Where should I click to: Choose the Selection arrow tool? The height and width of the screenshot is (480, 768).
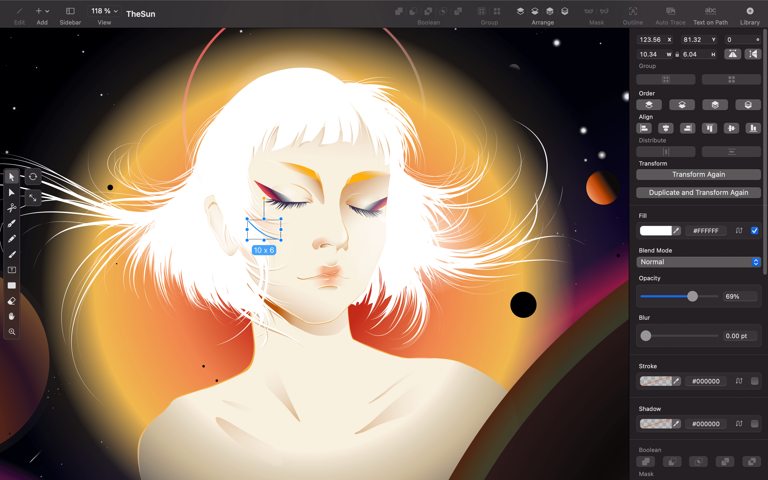pyautogui.click(x=12, y=177)
